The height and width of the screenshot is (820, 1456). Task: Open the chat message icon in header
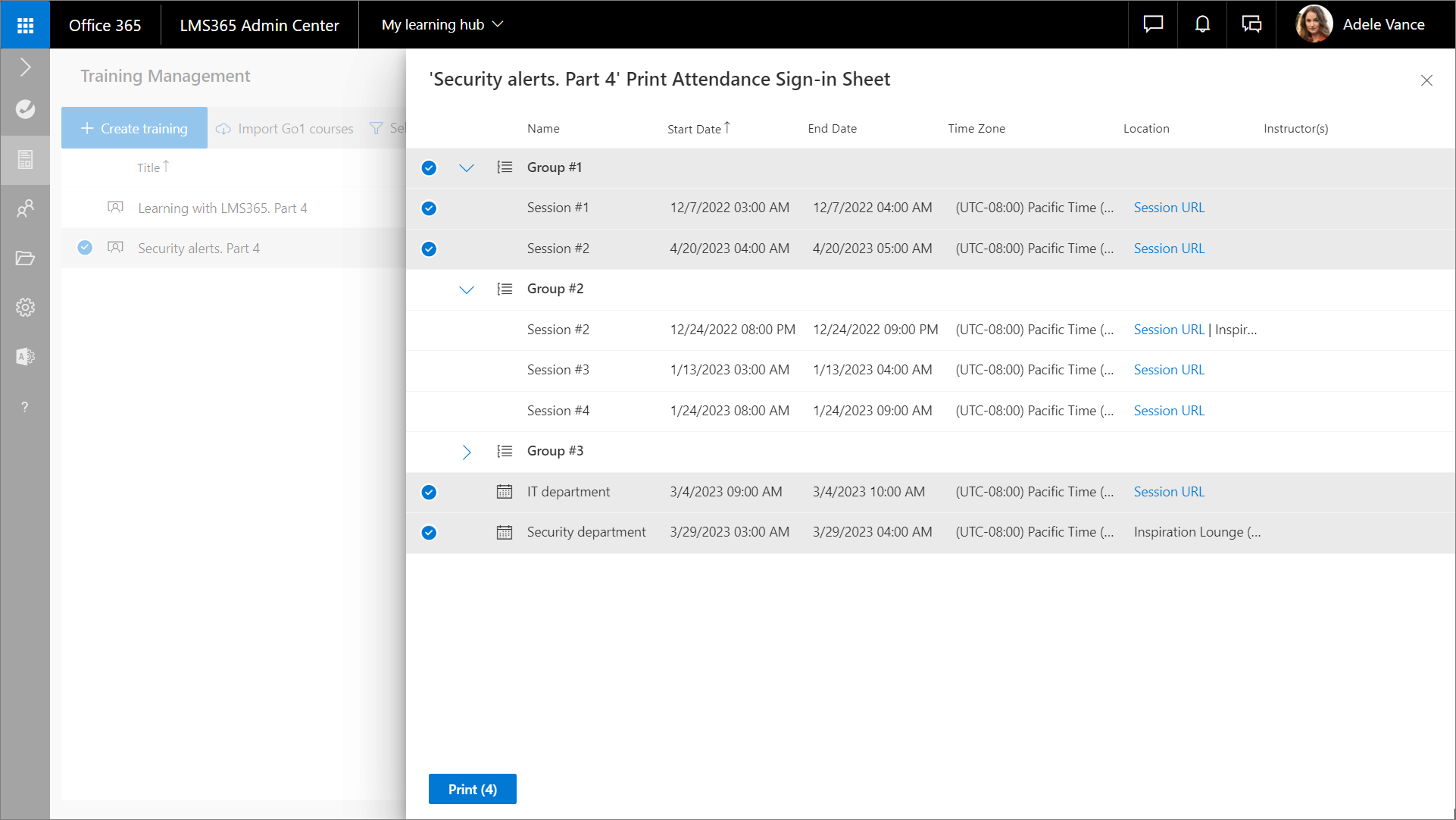pos(1153,24)
